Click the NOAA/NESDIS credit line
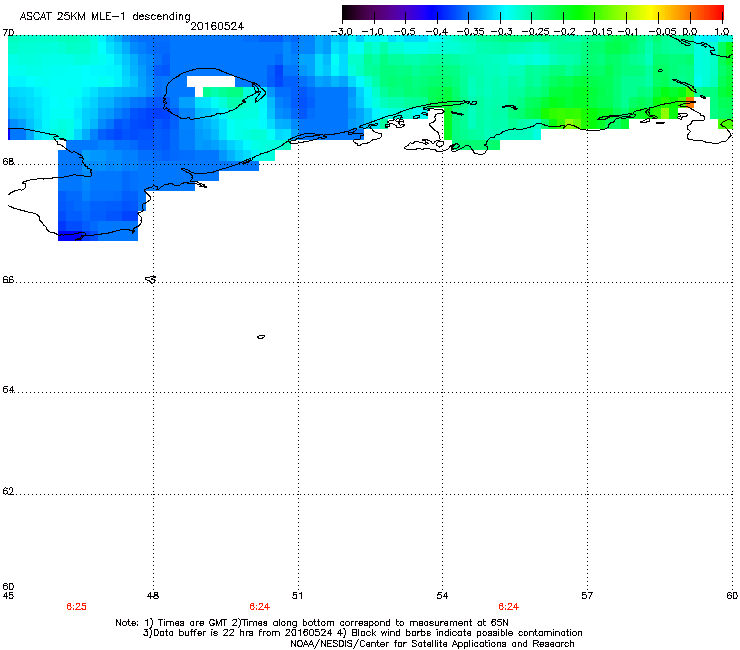The width and height of the screenshot is (740, 650). 432,644
